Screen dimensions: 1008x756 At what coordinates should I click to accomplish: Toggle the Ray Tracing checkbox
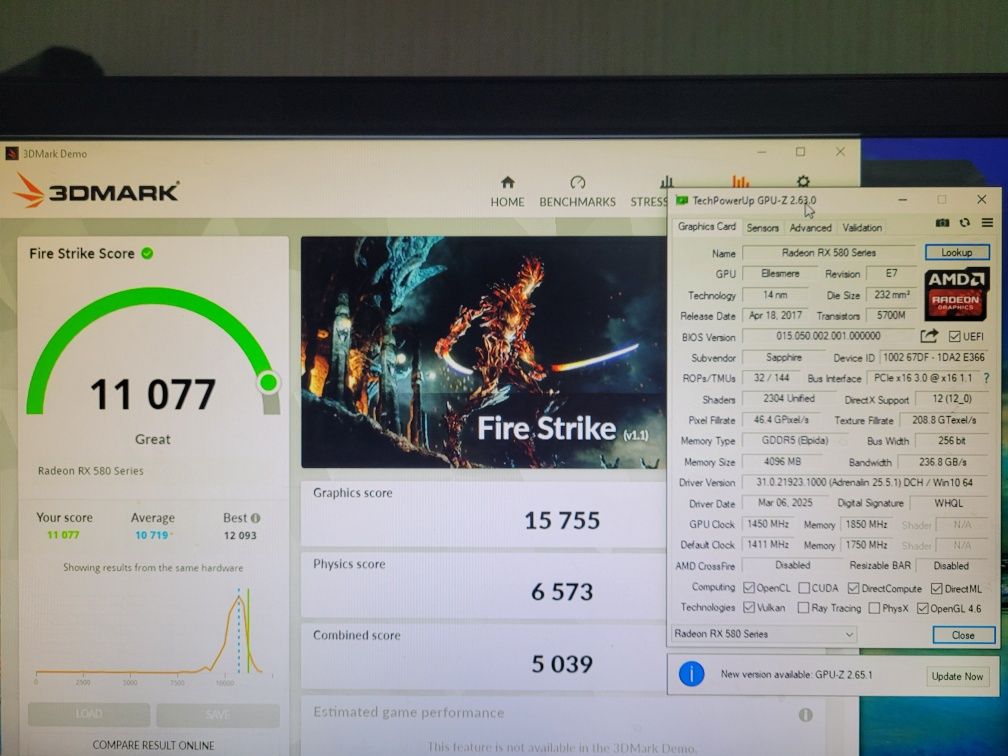pyautogui.click(x=803, y=608)
